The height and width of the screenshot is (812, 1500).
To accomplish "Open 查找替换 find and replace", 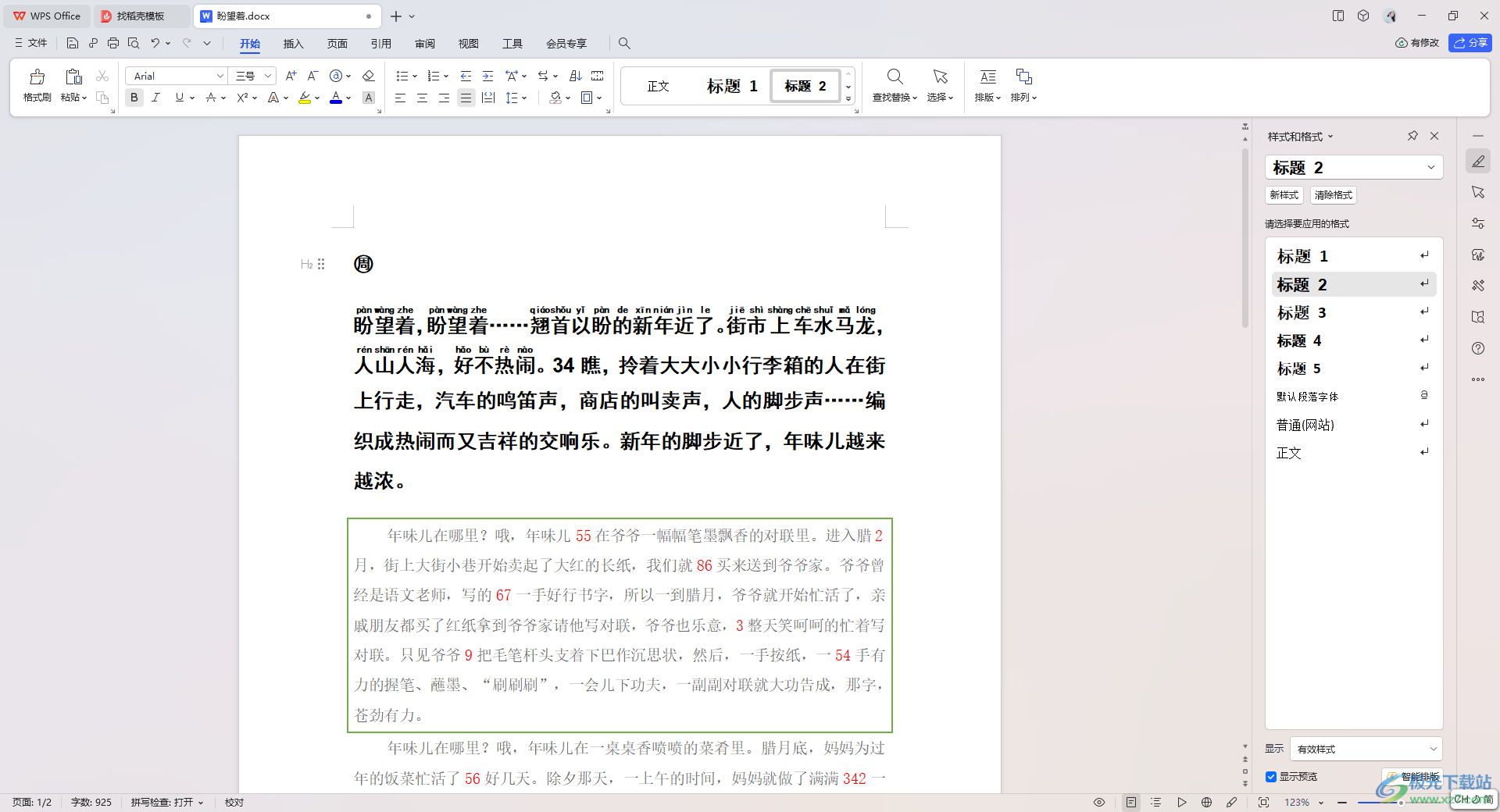I will pyautogui.click(x=895, y=85).
